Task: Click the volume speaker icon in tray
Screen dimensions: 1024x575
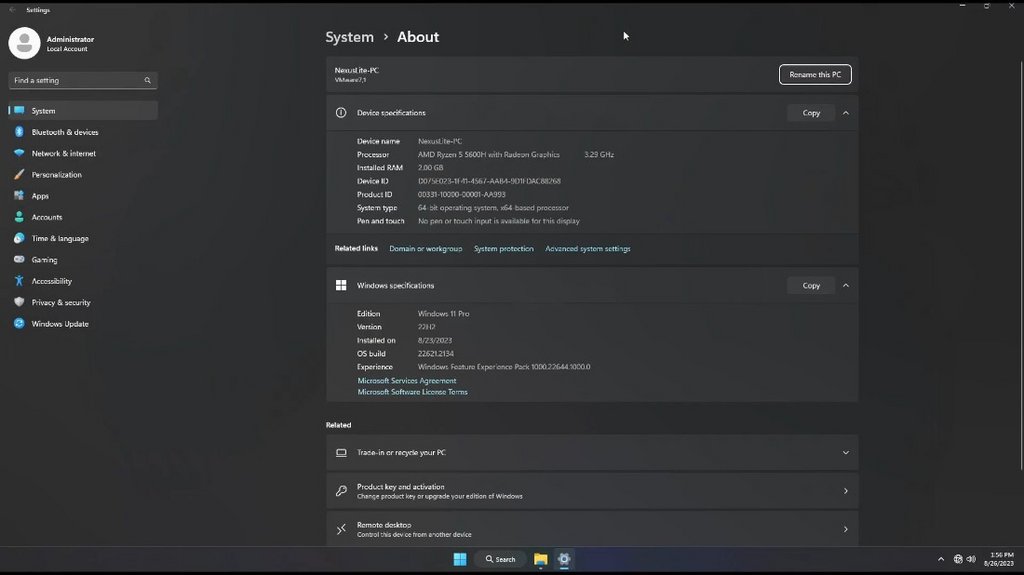Action: click(971, 559)
